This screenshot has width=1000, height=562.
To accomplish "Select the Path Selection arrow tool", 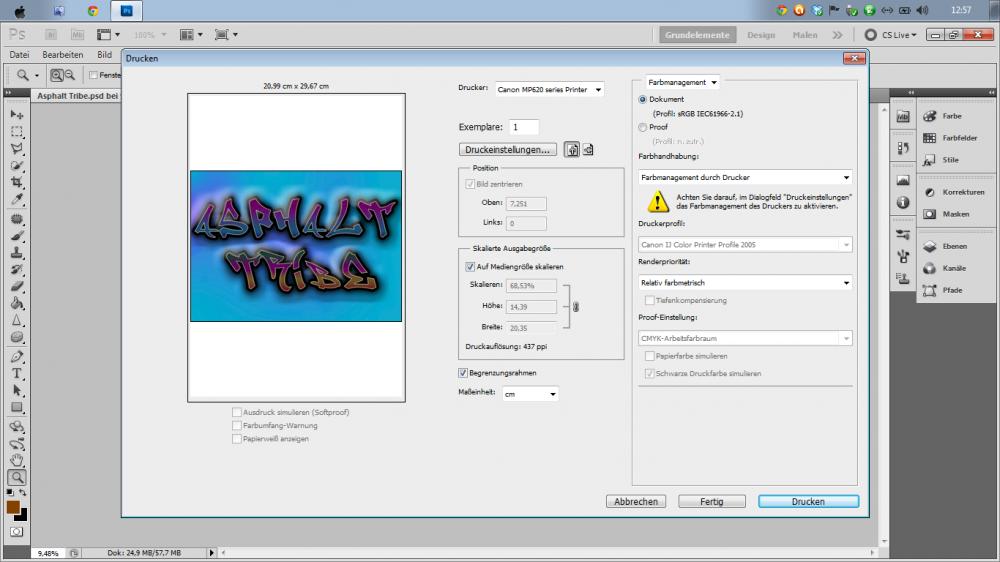I will (x=17, y=390).
